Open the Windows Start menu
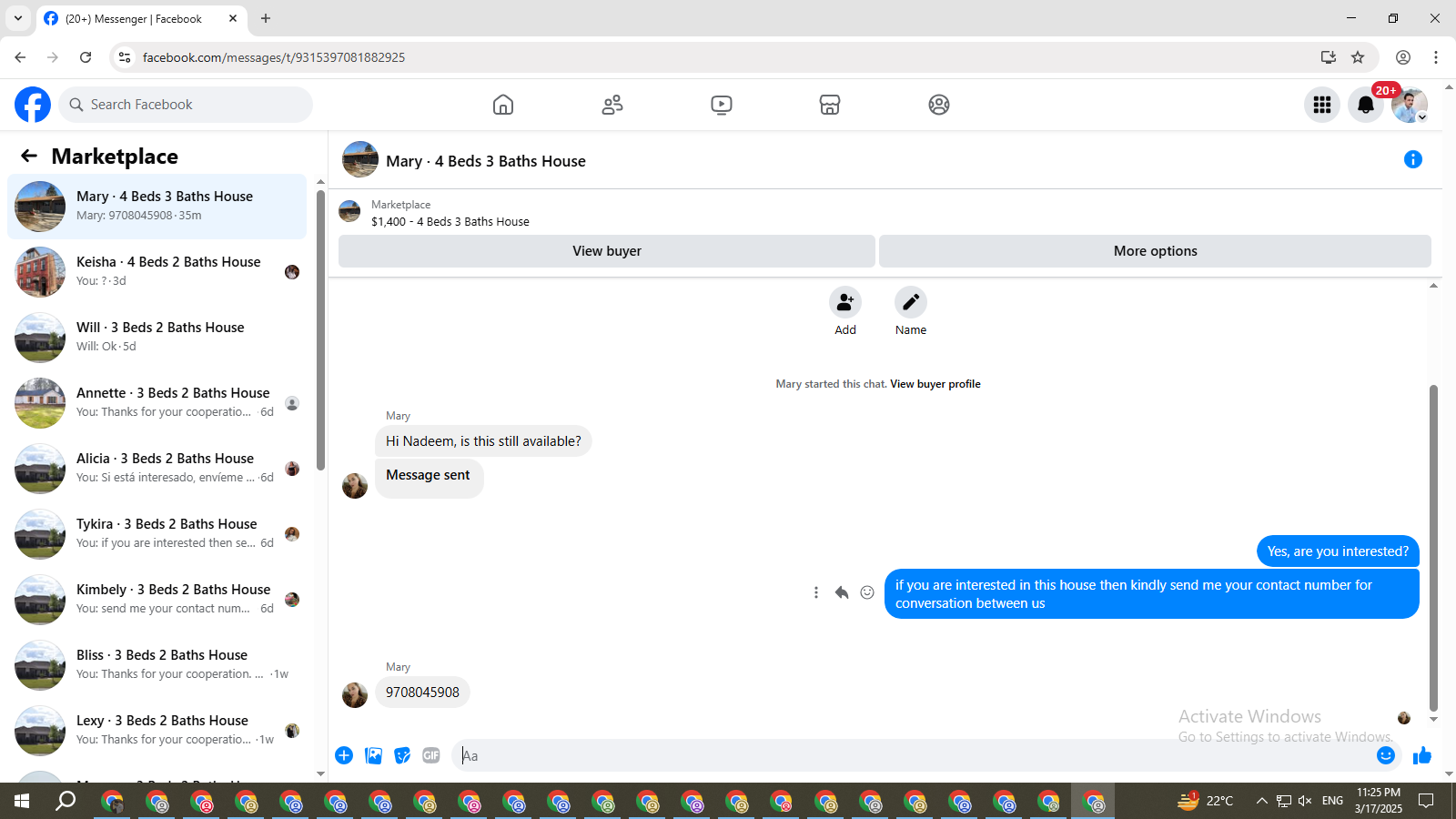Screen dimensions: 1456x819 click(x=22, y=801)
